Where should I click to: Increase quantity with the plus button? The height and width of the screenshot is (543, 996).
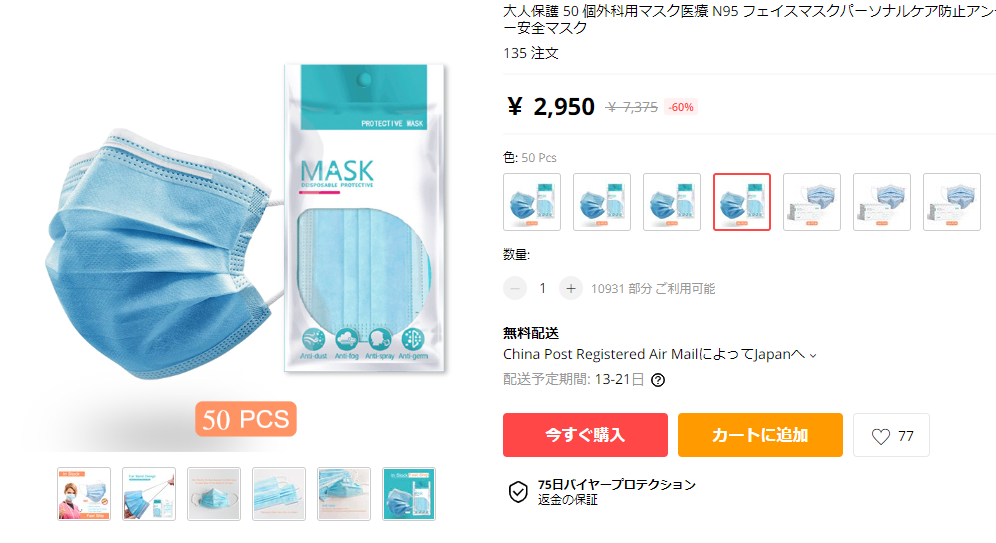point(570,288)
